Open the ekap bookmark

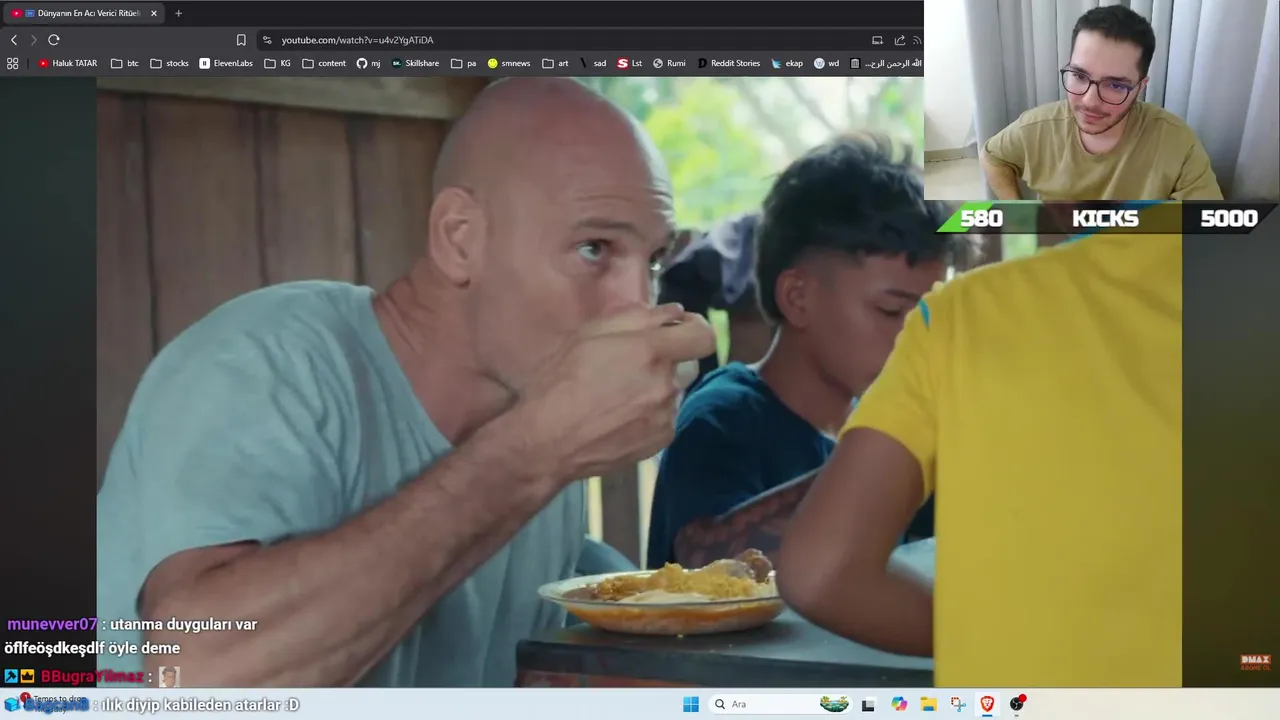coord(787,63)
